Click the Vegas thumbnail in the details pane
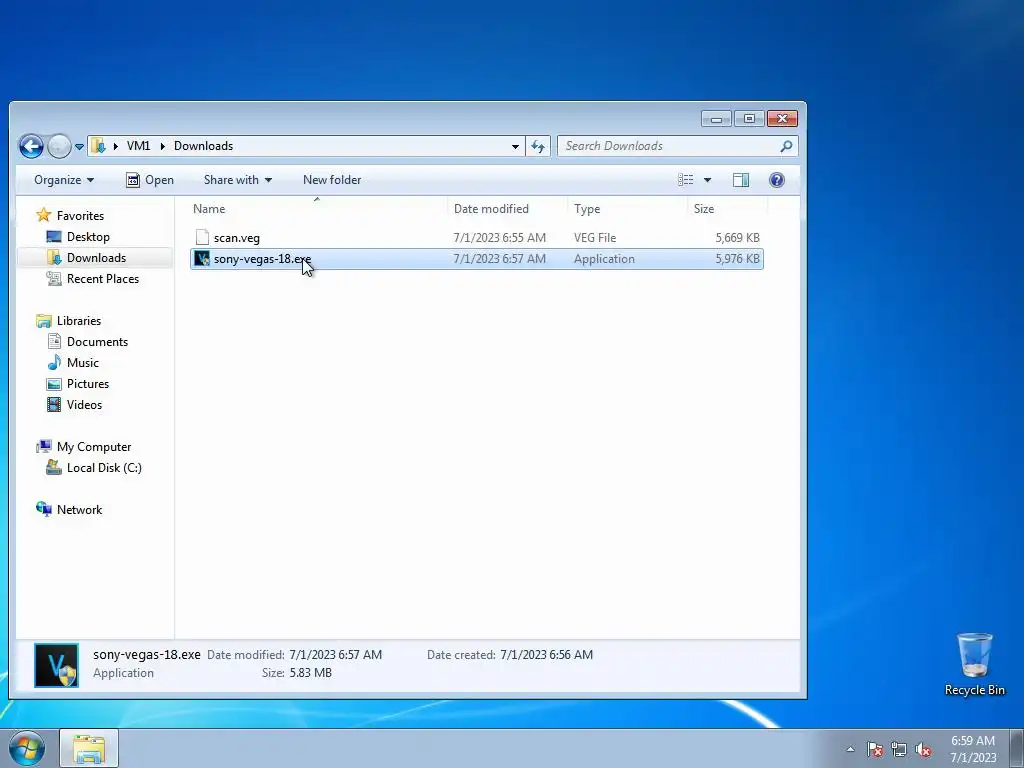 [x=56, y=665]
